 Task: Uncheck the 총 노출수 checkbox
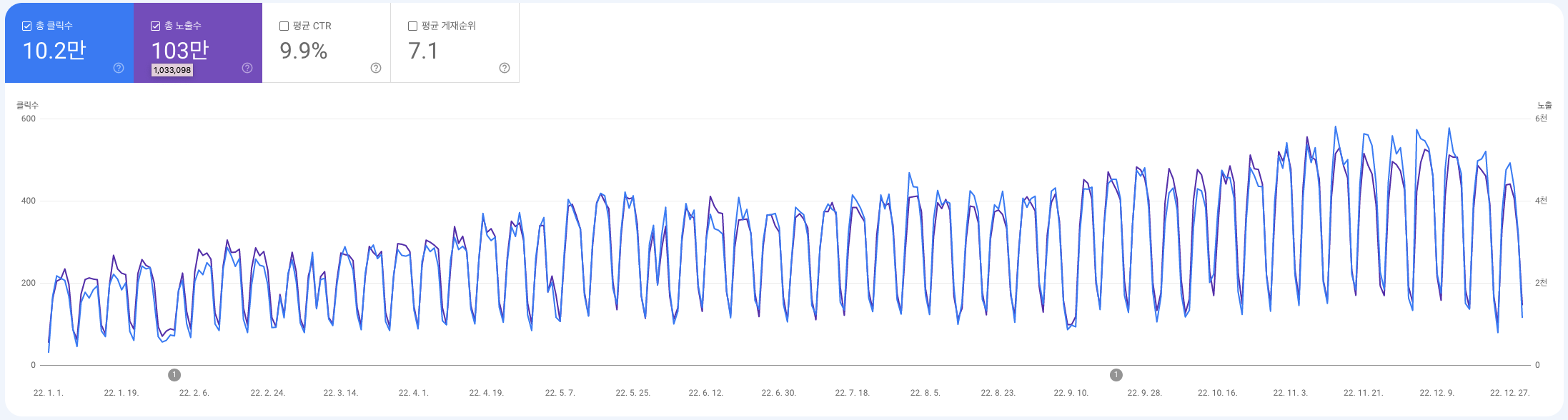(x=155, y=26)
